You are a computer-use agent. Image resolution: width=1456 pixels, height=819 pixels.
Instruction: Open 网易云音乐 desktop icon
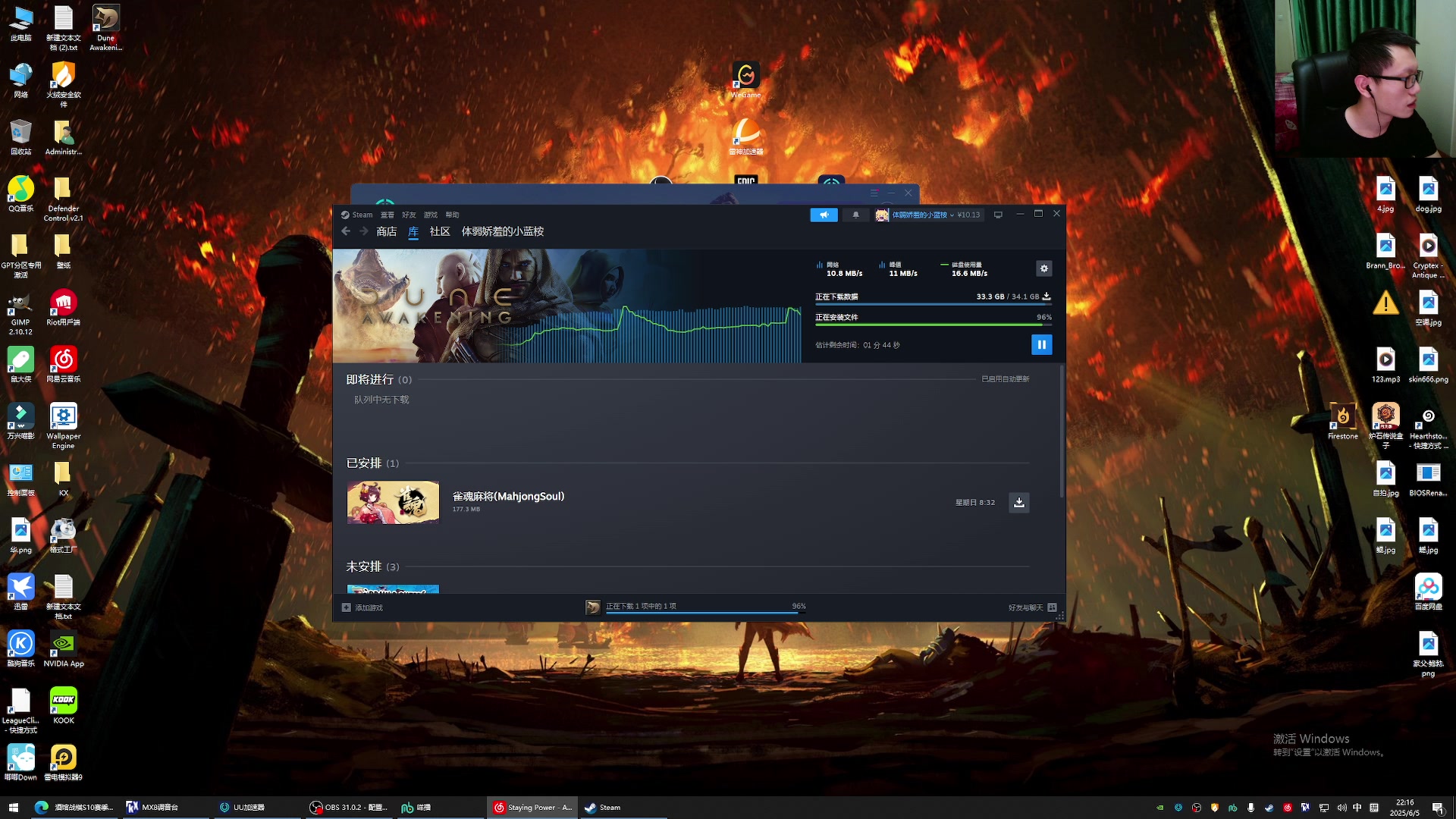64,365
